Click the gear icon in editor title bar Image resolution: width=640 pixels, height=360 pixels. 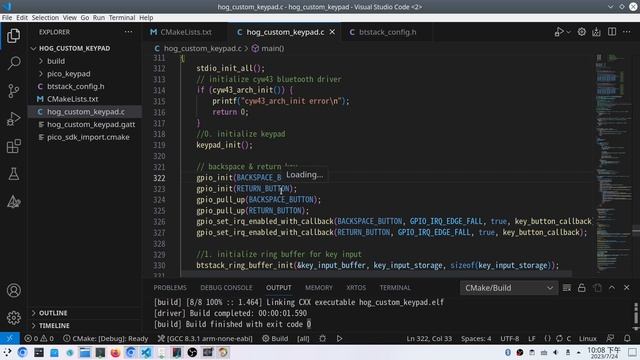coord(582,32)
